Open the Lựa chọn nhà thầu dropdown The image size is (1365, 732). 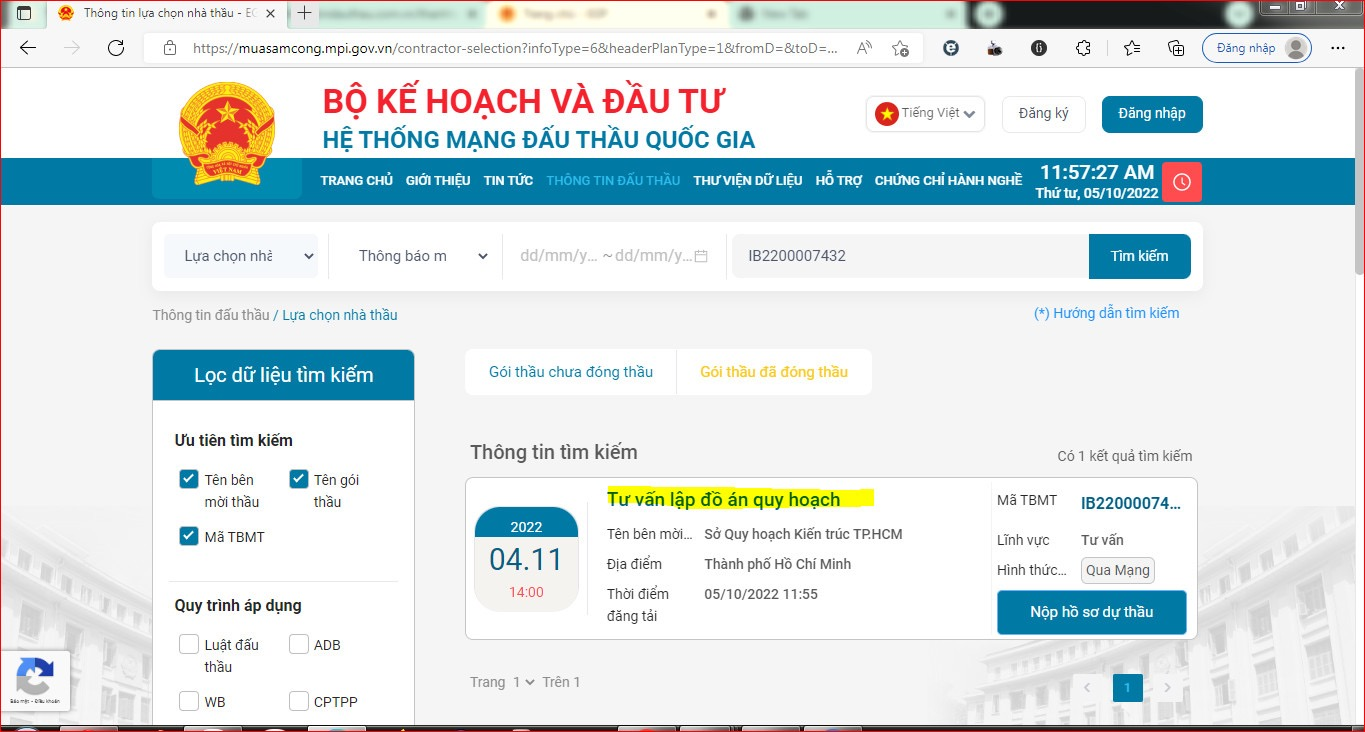[x=240, y=256]
